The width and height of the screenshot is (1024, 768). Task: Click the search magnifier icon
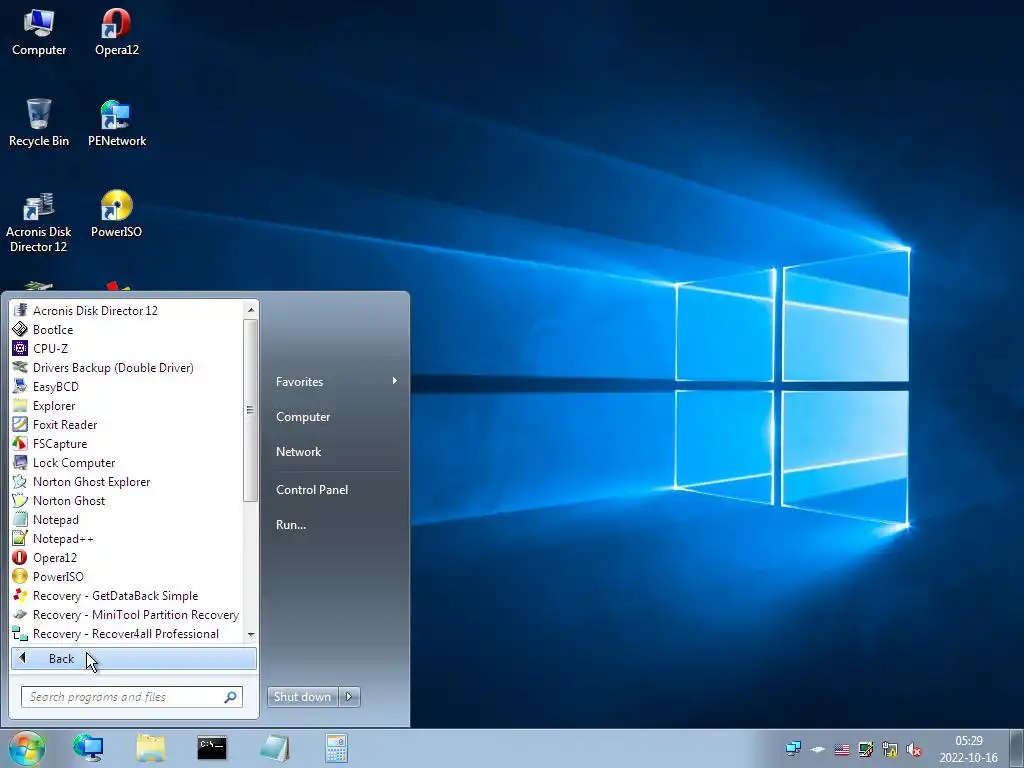[x=230, y=697]
